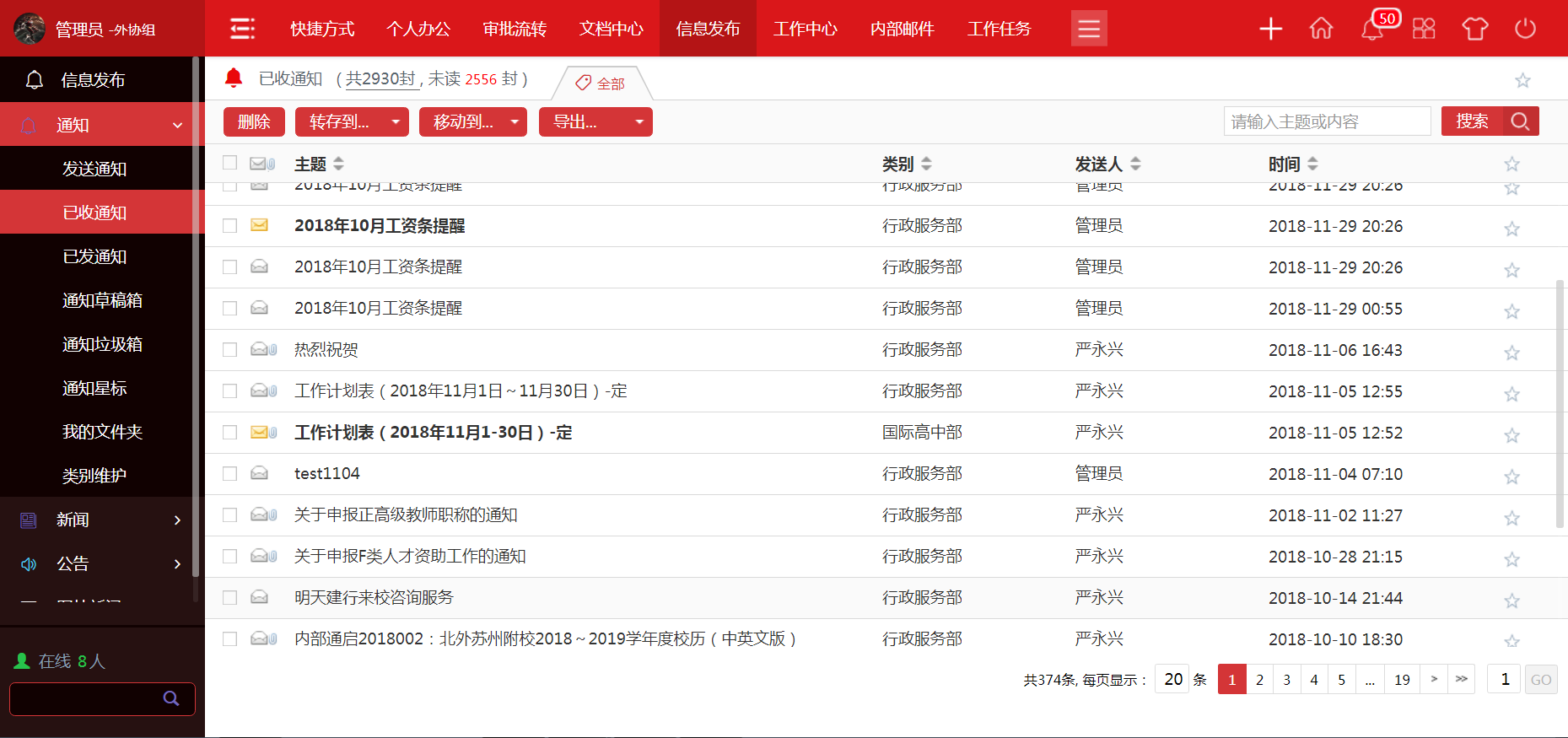This screenshot has height=738, width=1568.
Task: Open the theme shirt icon
Action: [1474, 29]
